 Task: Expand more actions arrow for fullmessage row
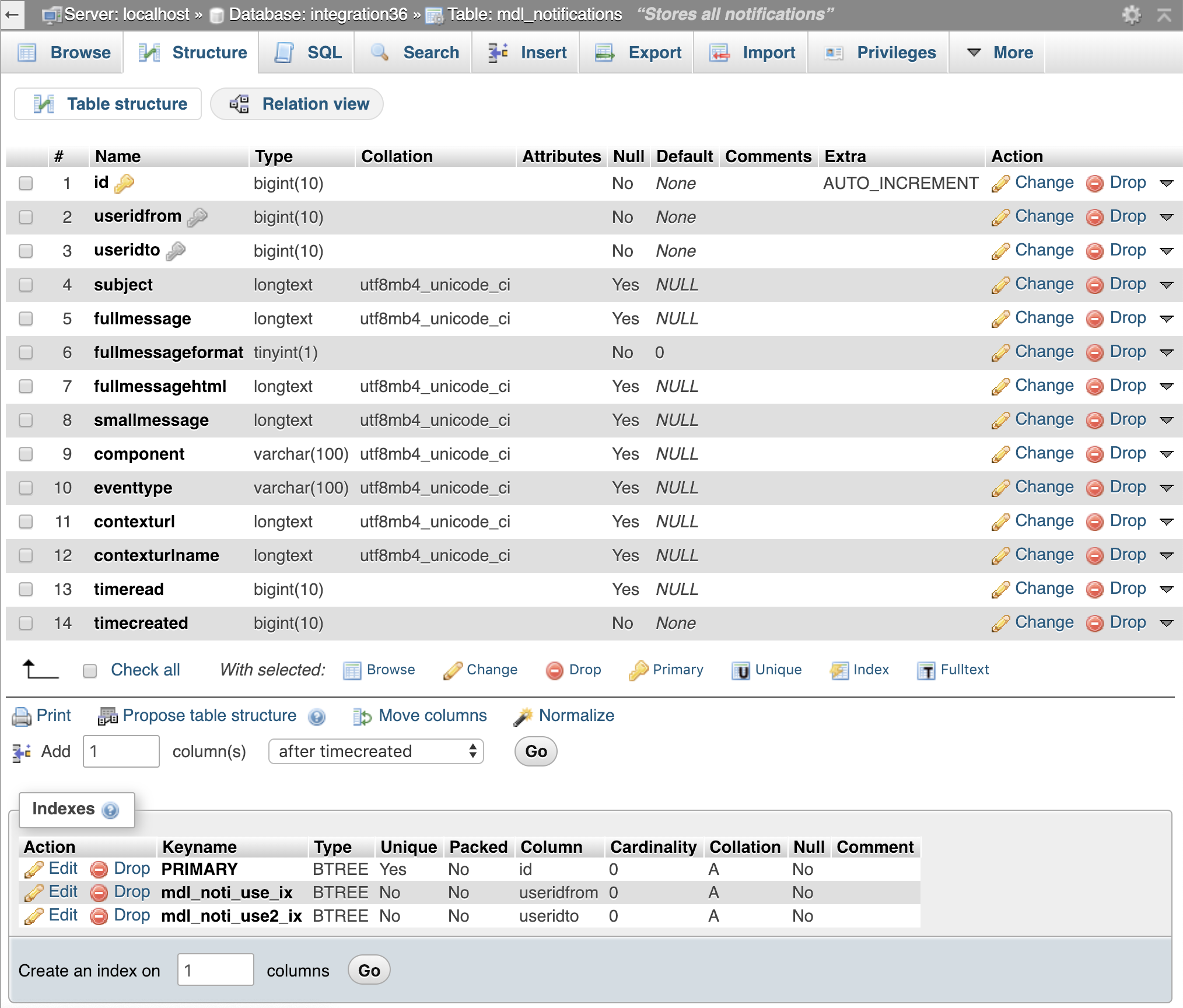pyautogui.click(x=1167, y=318)
